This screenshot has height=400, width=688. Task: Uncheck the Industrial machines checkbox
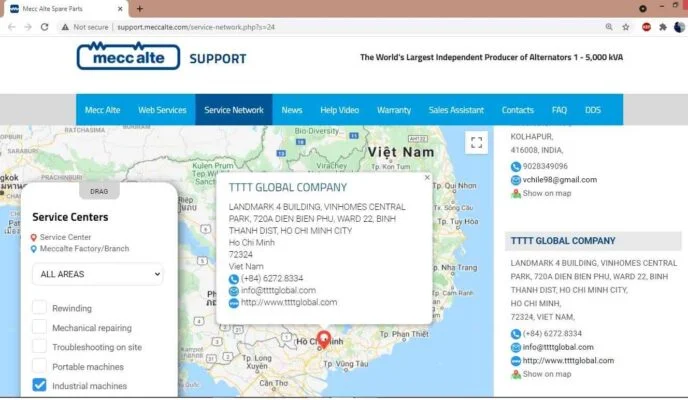(x=39, y=385)
